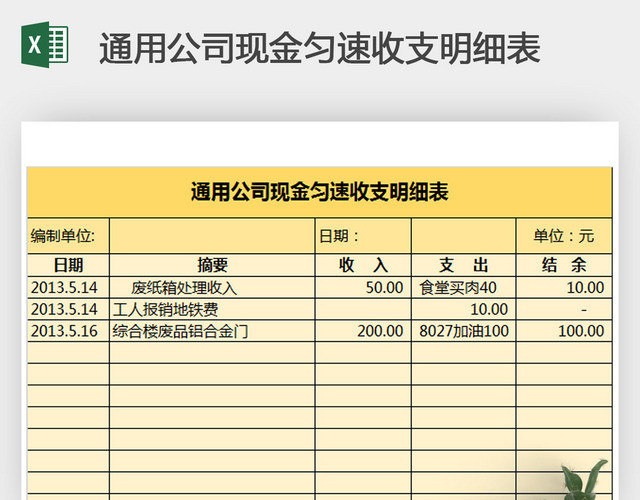Image resolution: width=640 pixels, height=500 pixels.
Task: Click expense cell 食堂买肉40
Action: point(464,287)
